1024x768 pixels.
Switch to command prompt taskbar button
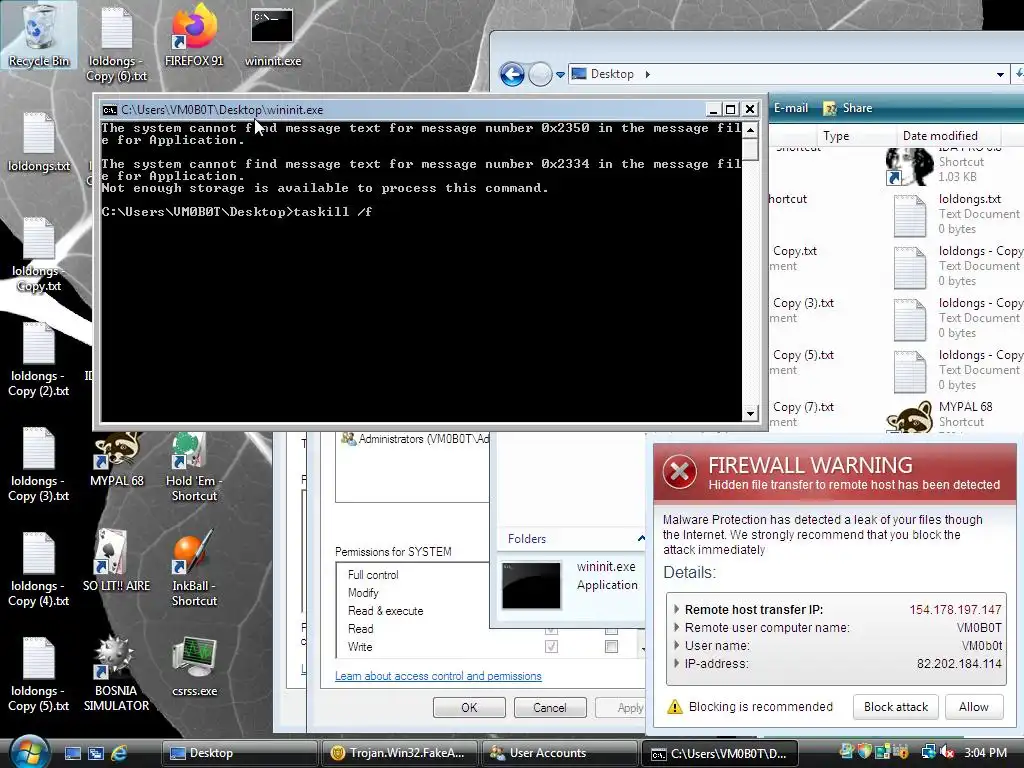(719, 753)
